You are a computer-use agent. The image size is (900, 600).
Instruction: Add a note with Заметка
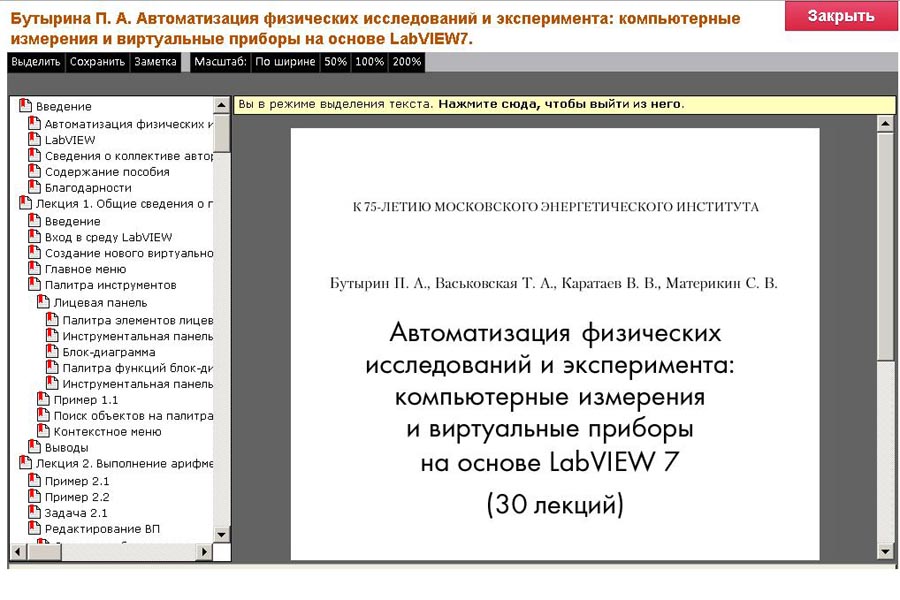[x=154, y=62]
